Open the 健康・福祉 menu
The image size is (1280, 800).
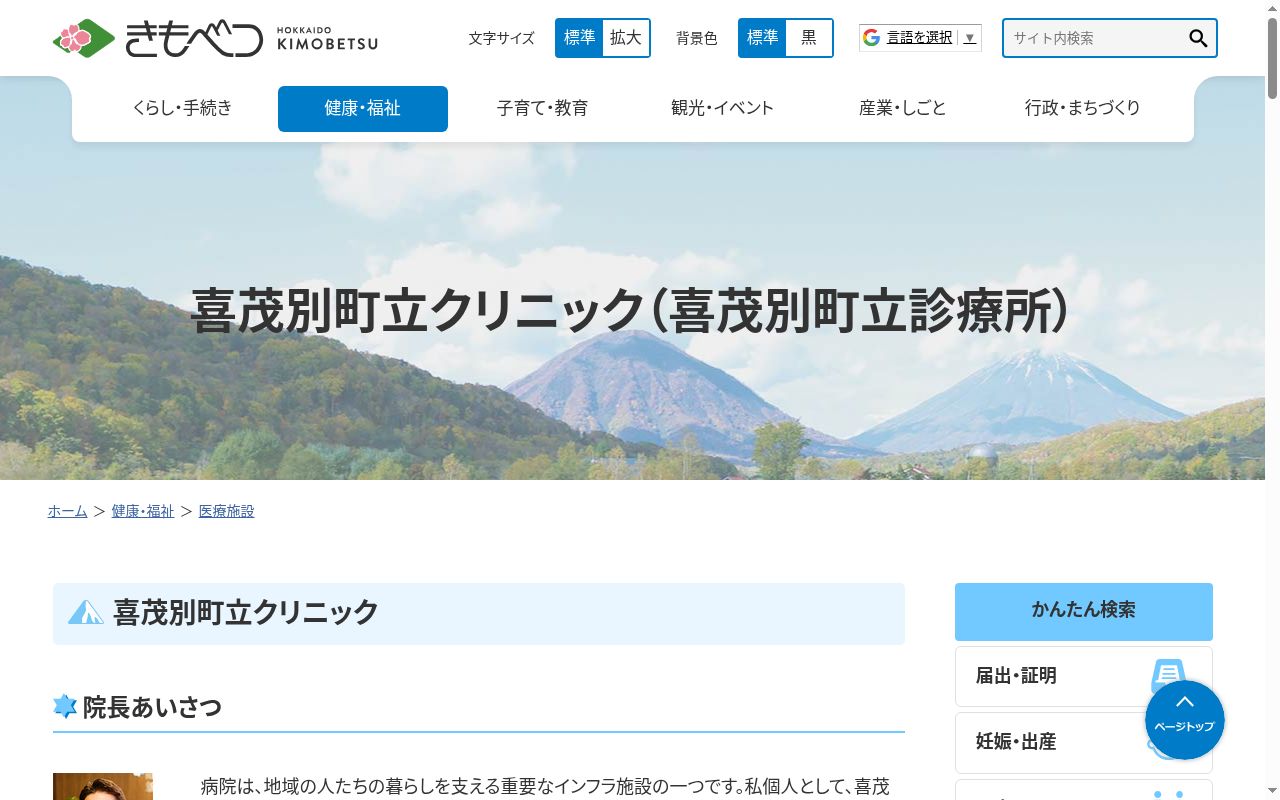(363, 108)
